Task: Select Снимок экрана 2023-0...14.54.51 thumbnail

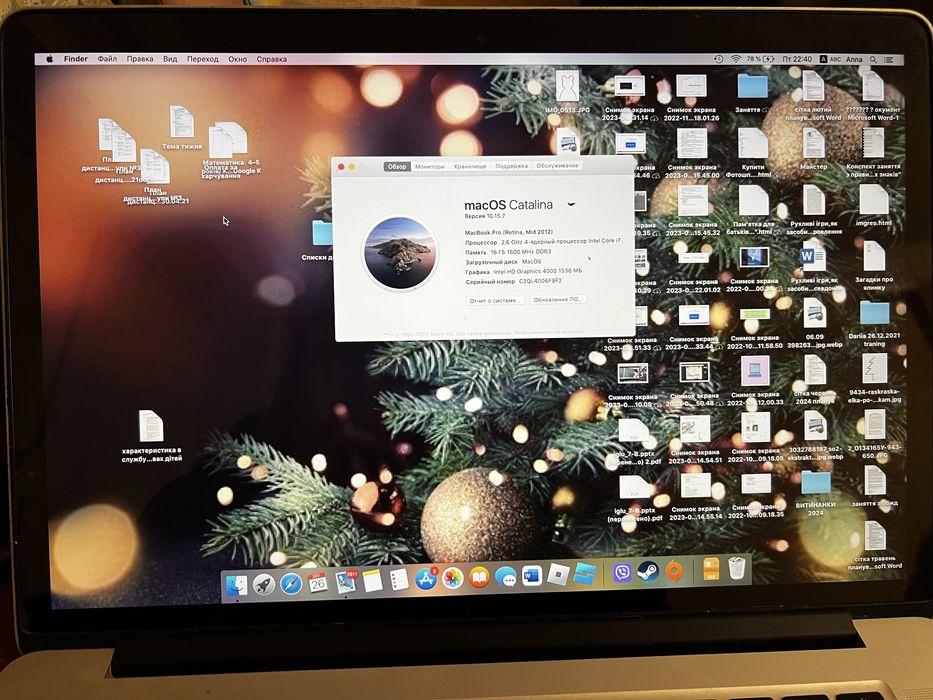Action: [695, 429]
